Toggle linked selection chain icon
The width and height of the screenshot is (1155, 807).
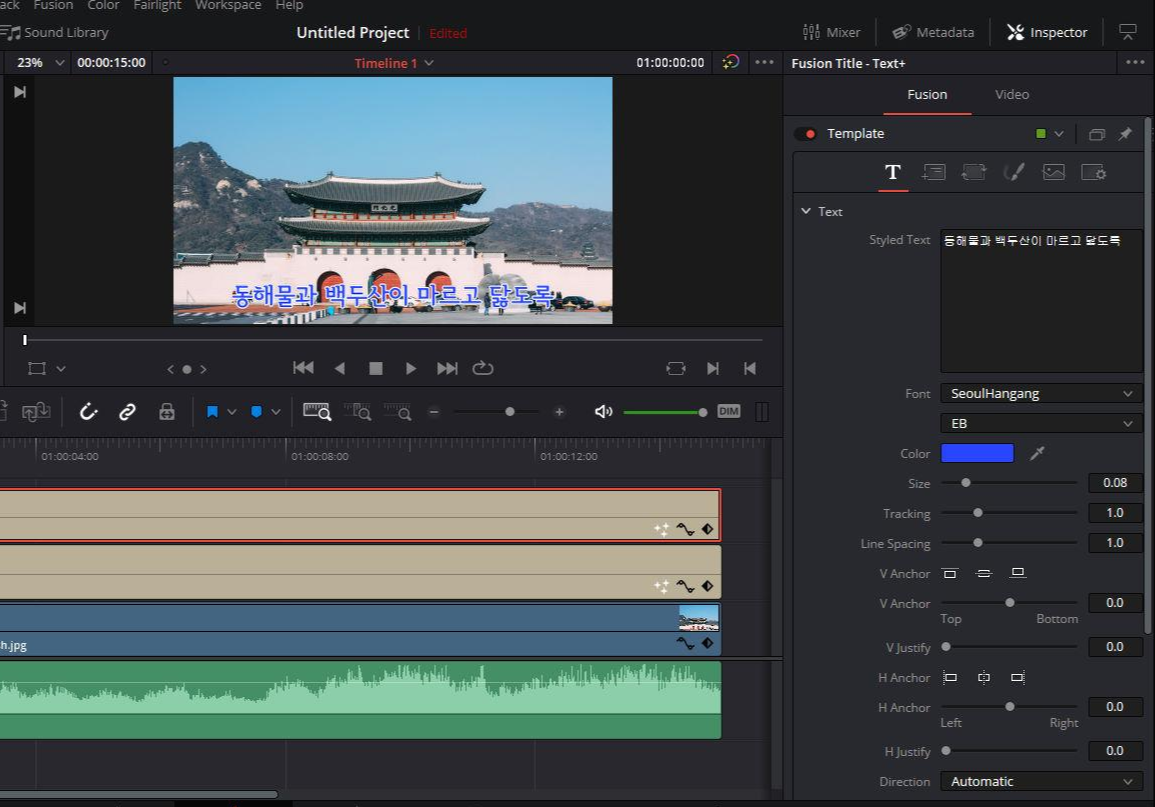point(127,412)
